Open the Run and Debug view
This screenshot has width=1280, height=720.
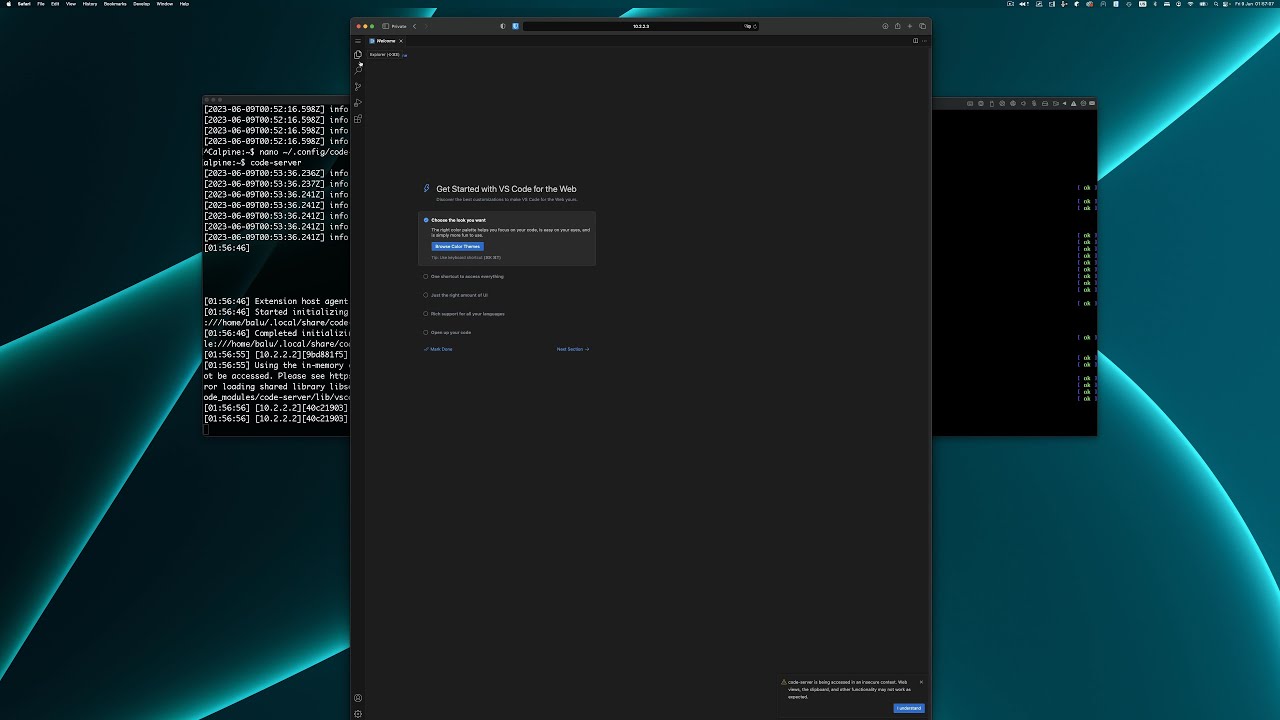[x=358, y=103]
